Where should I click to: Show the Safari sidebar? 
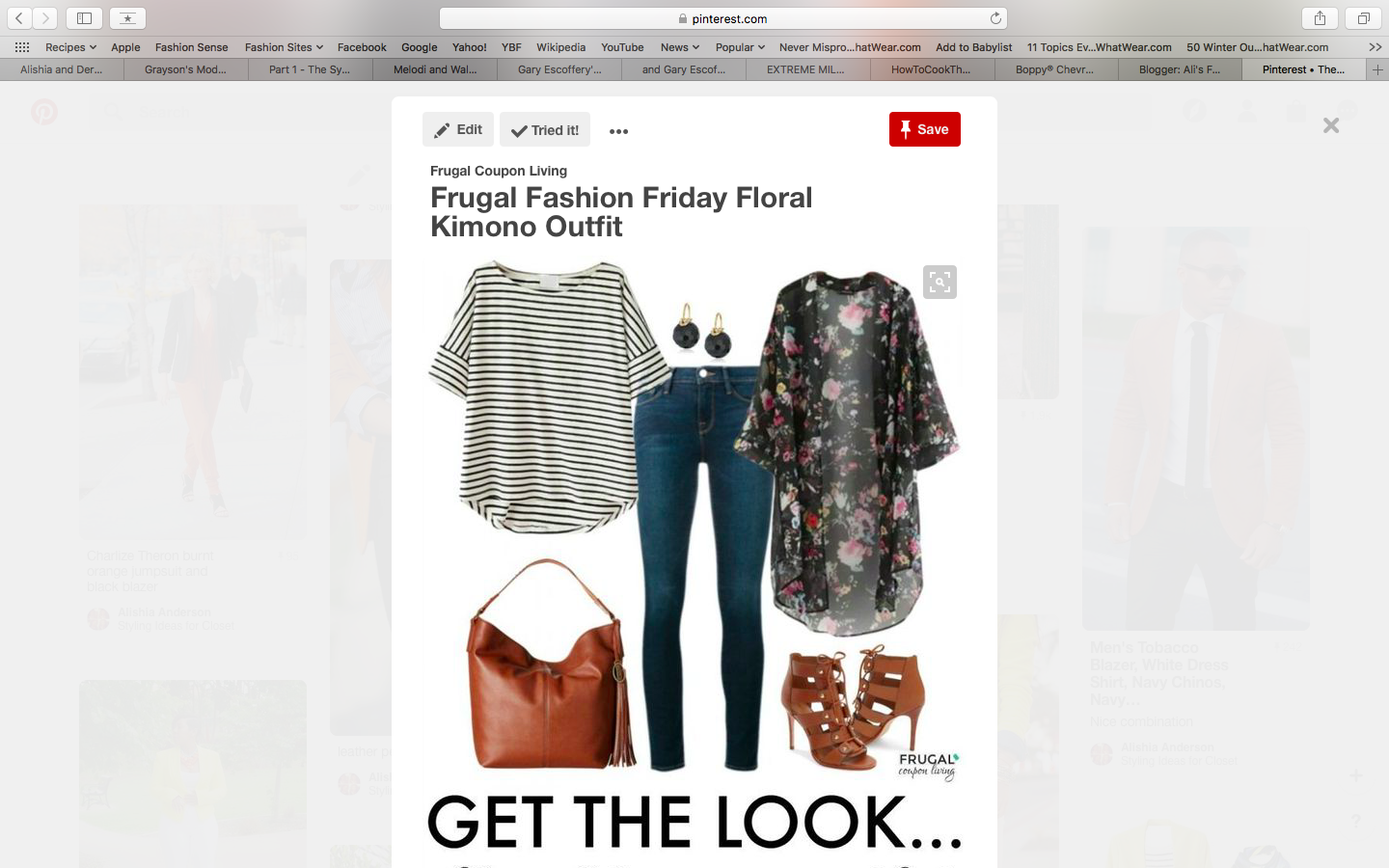[x=84, y=18]
